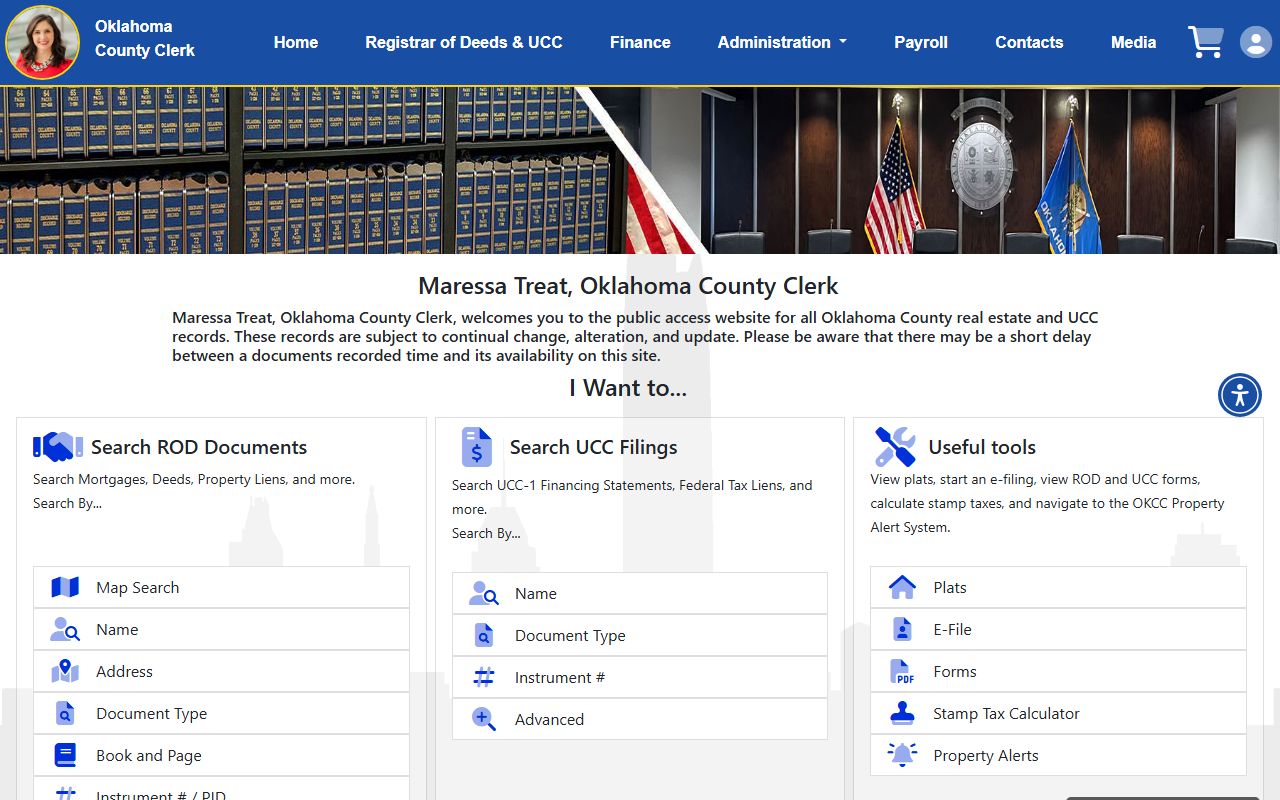Screen dimensions: 1280x800
Task: Click the I Want to... heading
Action: (628, 388)
